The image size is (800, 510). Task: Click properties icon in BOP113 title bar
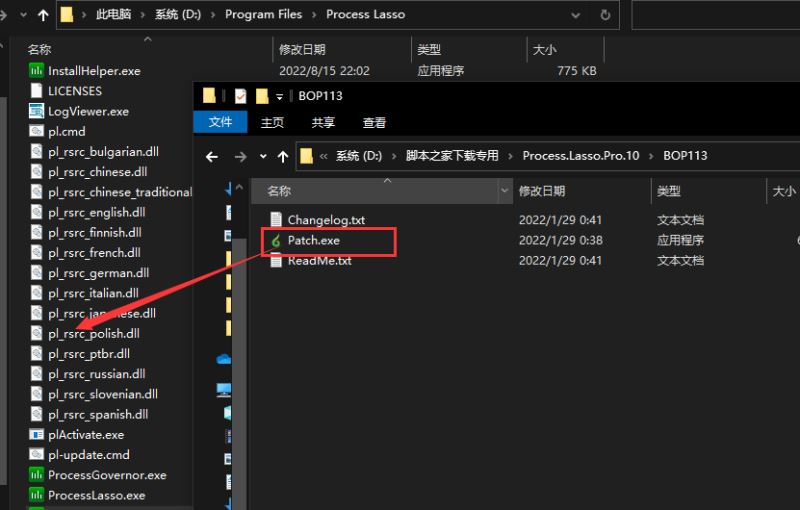240,96
